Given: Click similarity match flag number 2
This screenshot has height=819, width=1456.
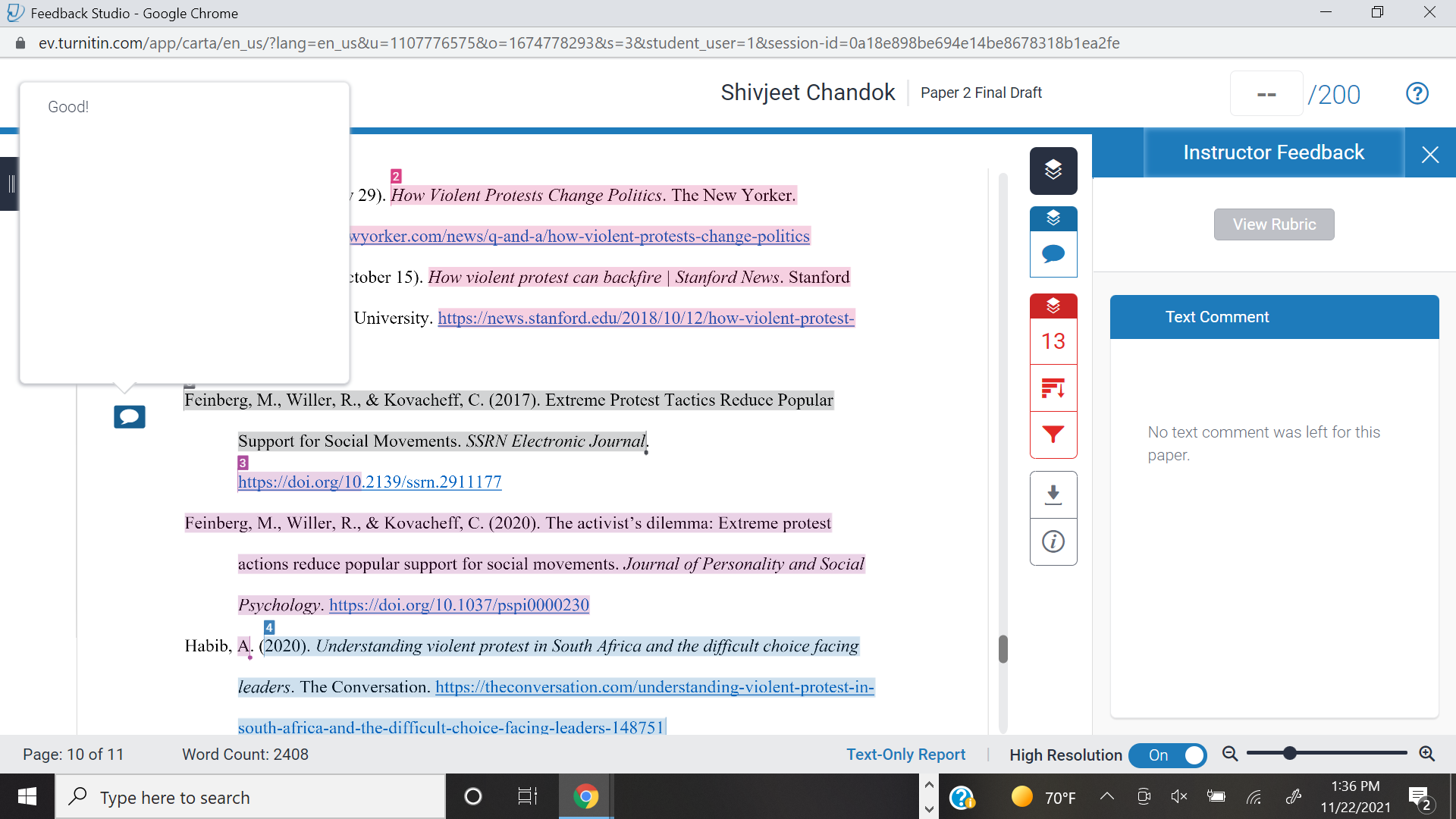Looking at the screenshot, I should pyautogui.click(x=396, y=176).
